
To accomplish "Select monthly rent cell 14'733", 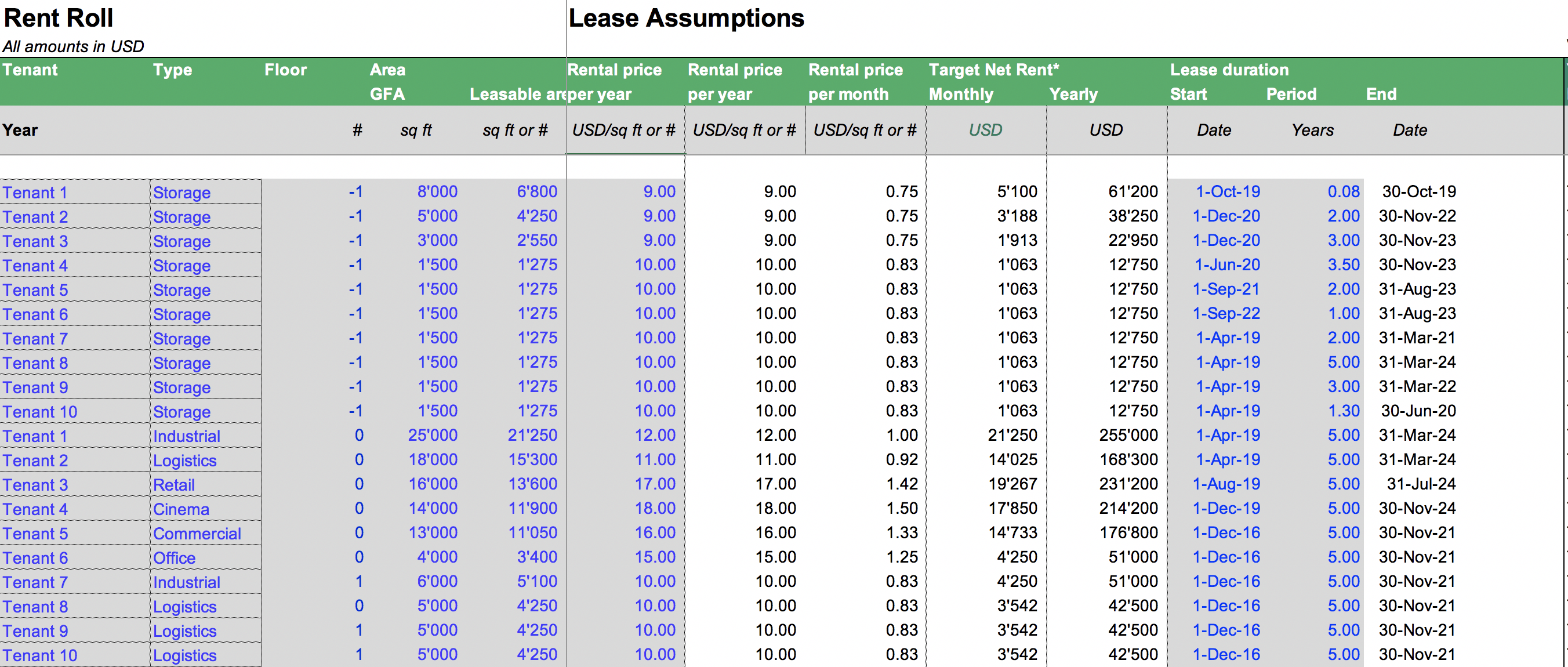I will point(1013,532).
